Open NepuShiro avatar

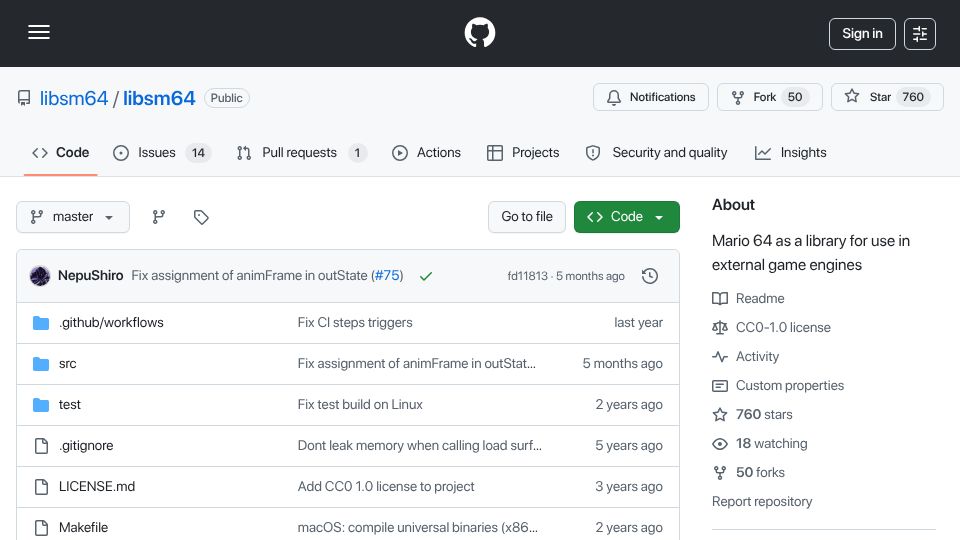pyautogui.click(x=40, y=276)
